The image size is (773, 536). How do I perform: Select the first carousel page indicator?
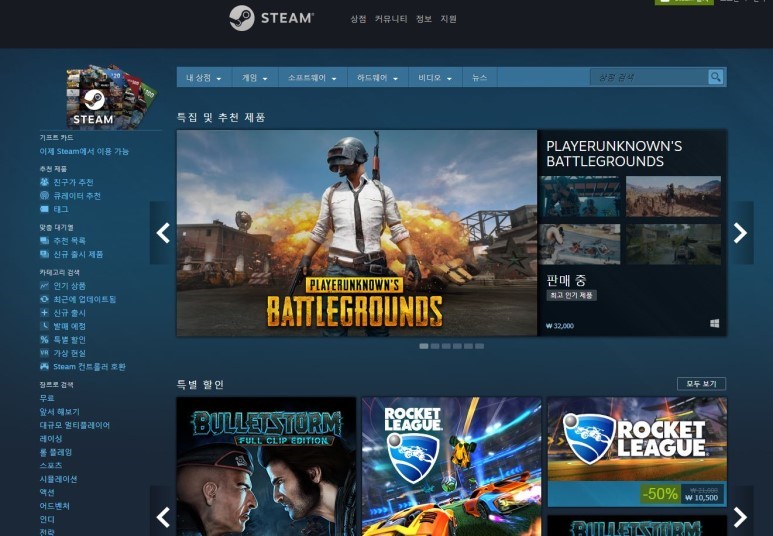click(x=423, y=346)
